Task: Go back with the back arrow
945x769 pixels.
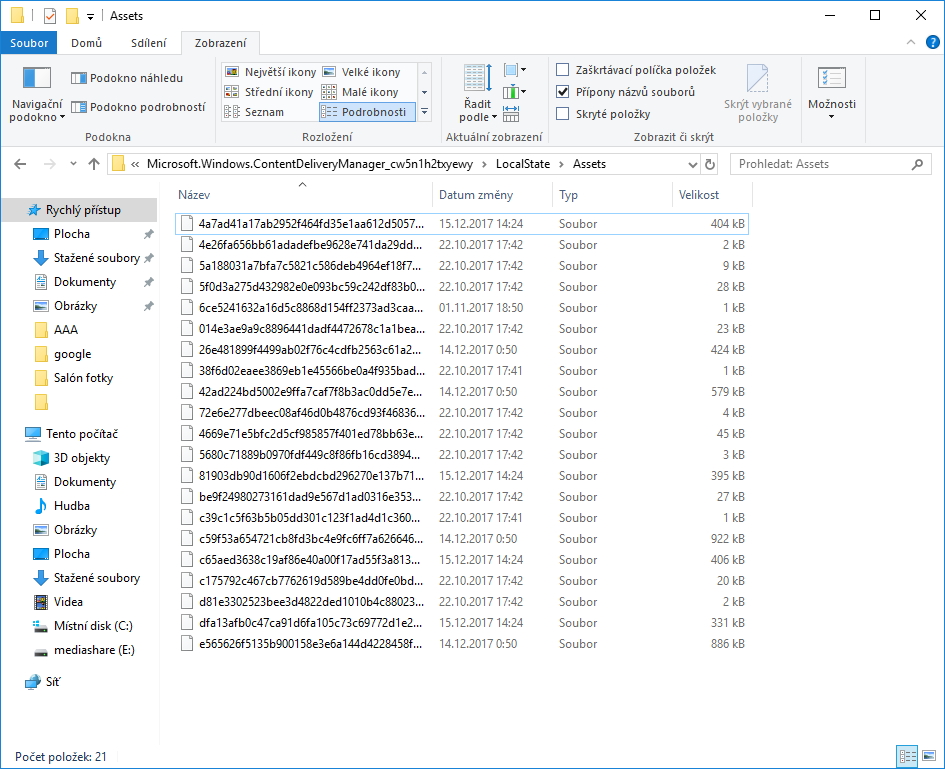Action: tap(20, 164)
